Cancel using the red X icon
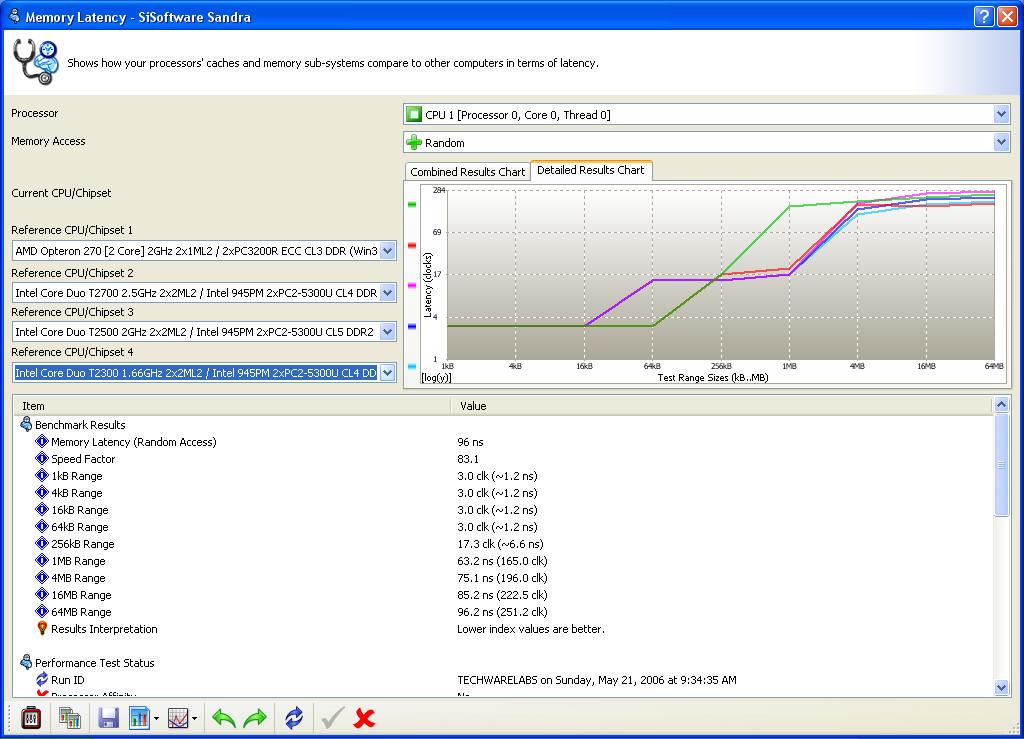Image resolution: width=1024 pixels, height=739 pixels. pyautogui.click(x=364, y=718)
